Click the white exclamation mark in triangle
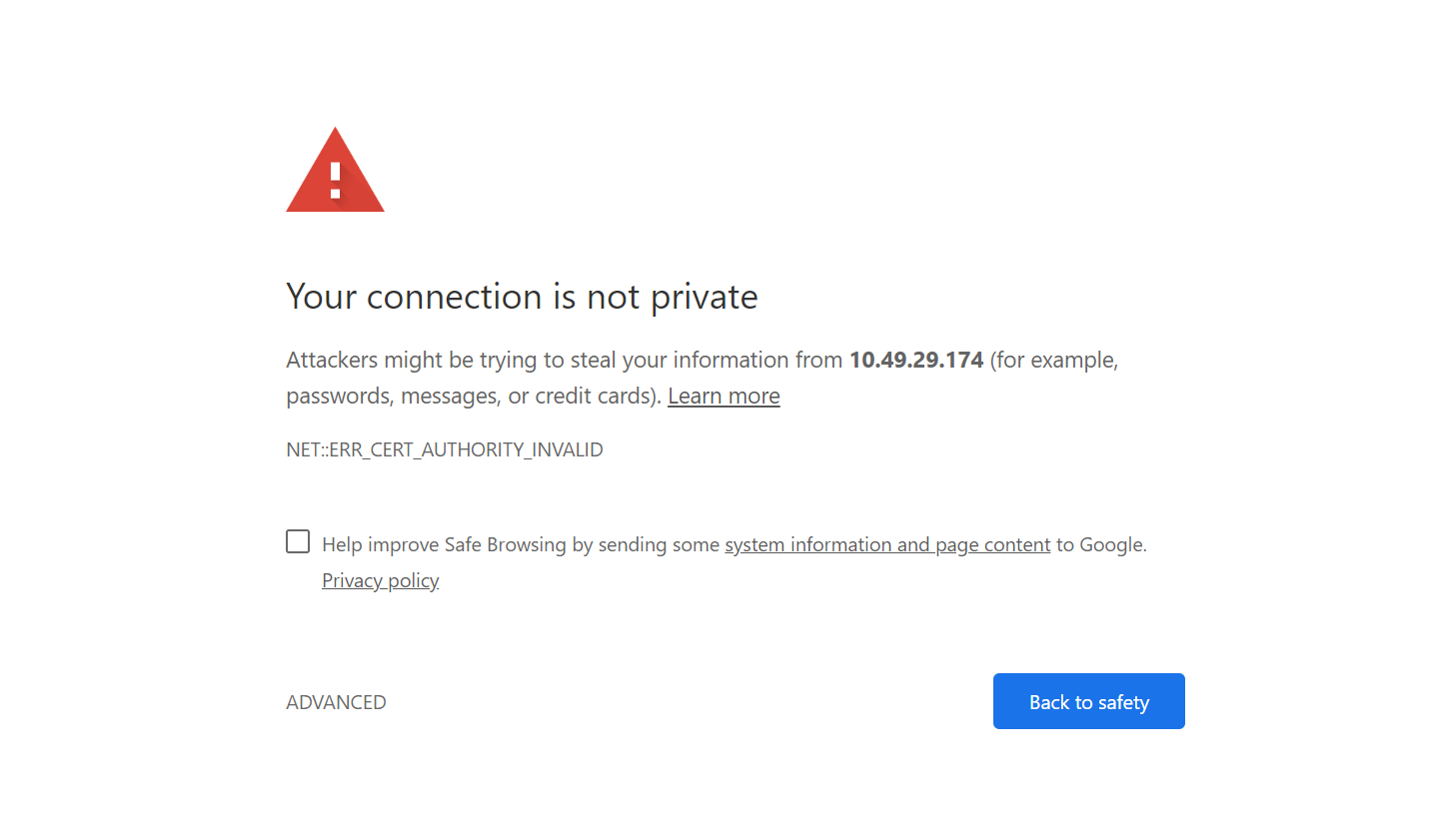The height and width of the screenshot is (834, 1456). [336, 181]
